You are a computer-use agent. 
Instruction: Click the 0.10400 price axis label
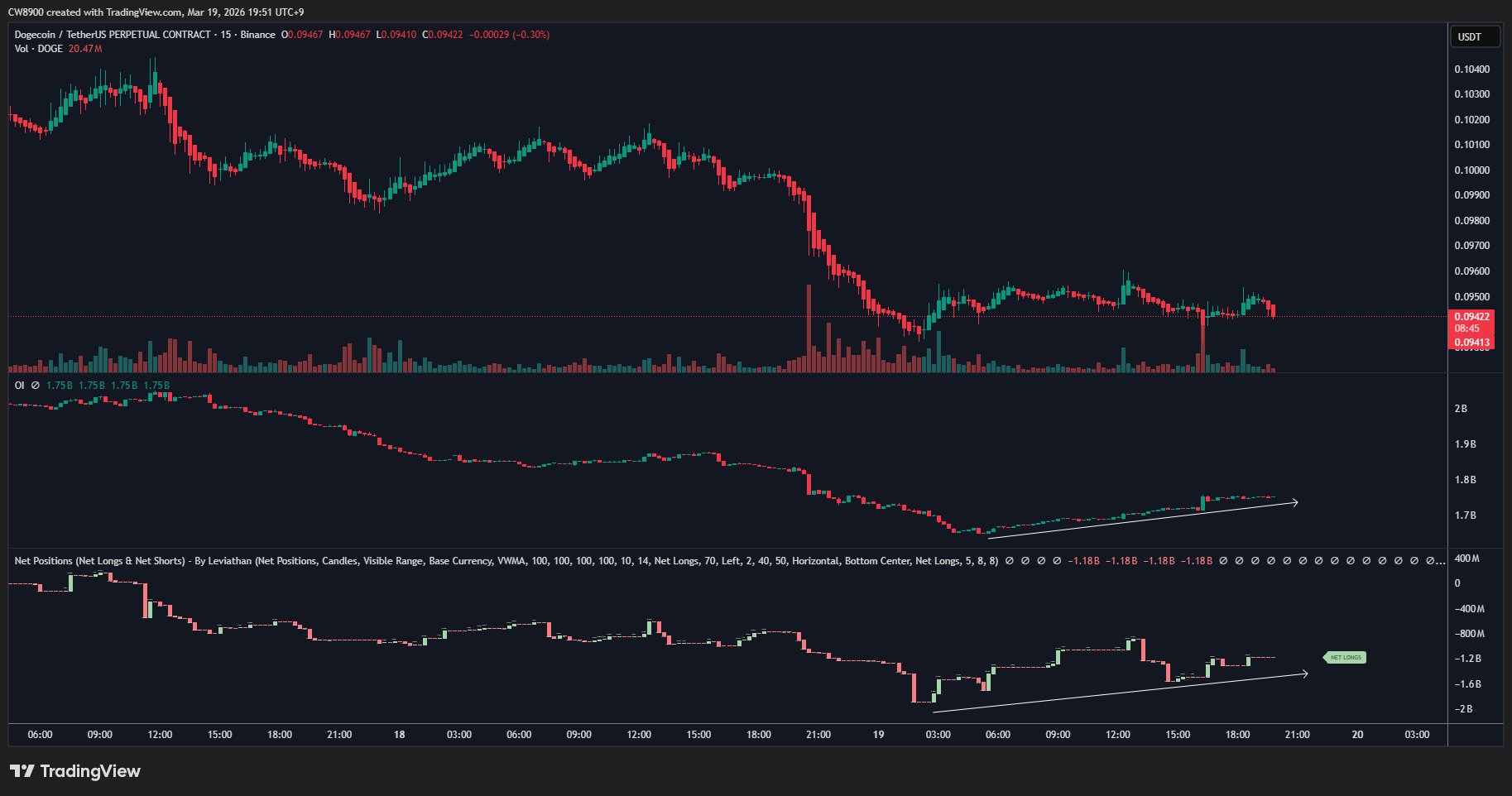[x=1471, y=70]
